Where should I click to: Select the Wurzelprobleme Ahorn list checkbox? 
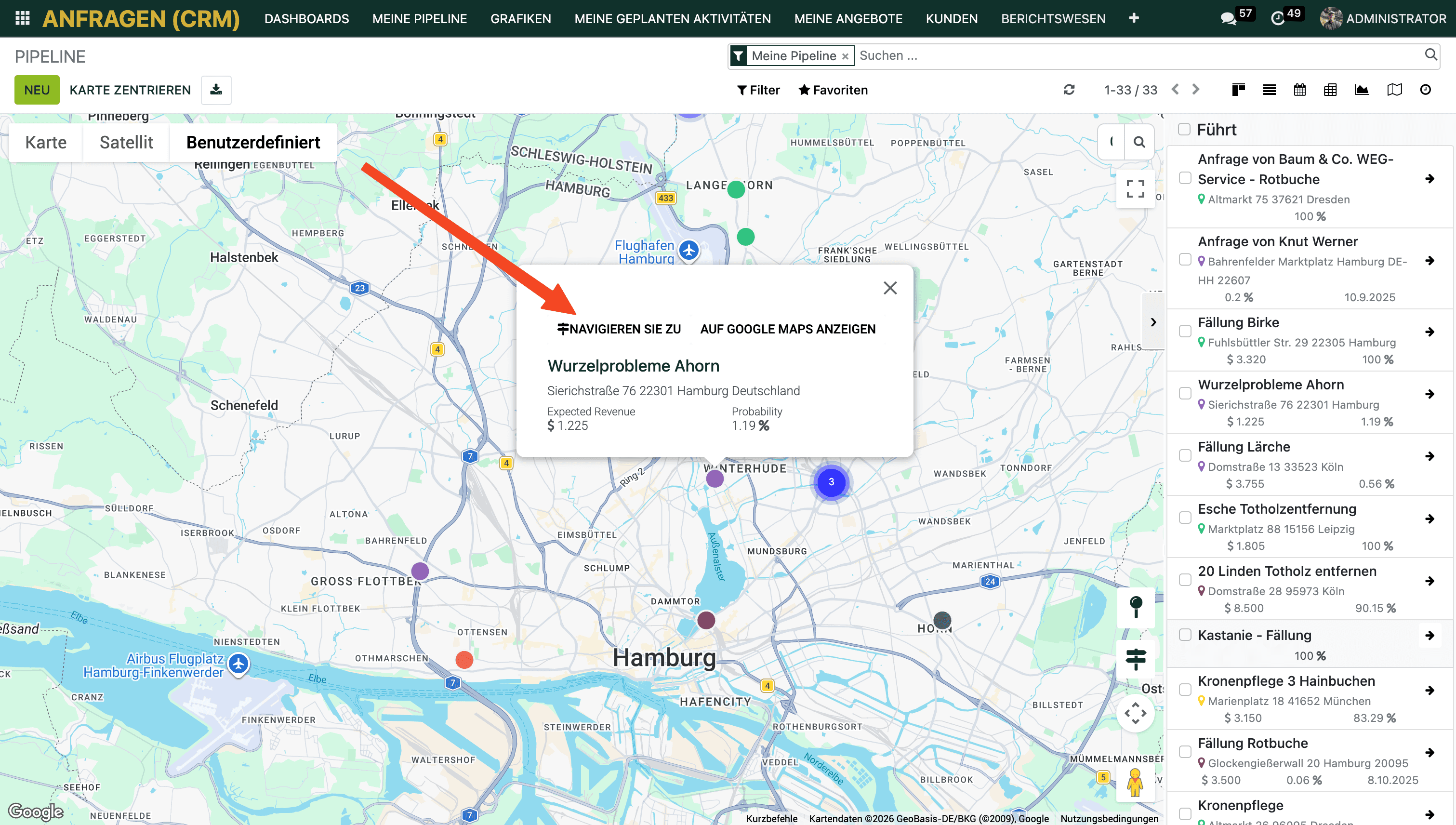[x=1185, y=393]
